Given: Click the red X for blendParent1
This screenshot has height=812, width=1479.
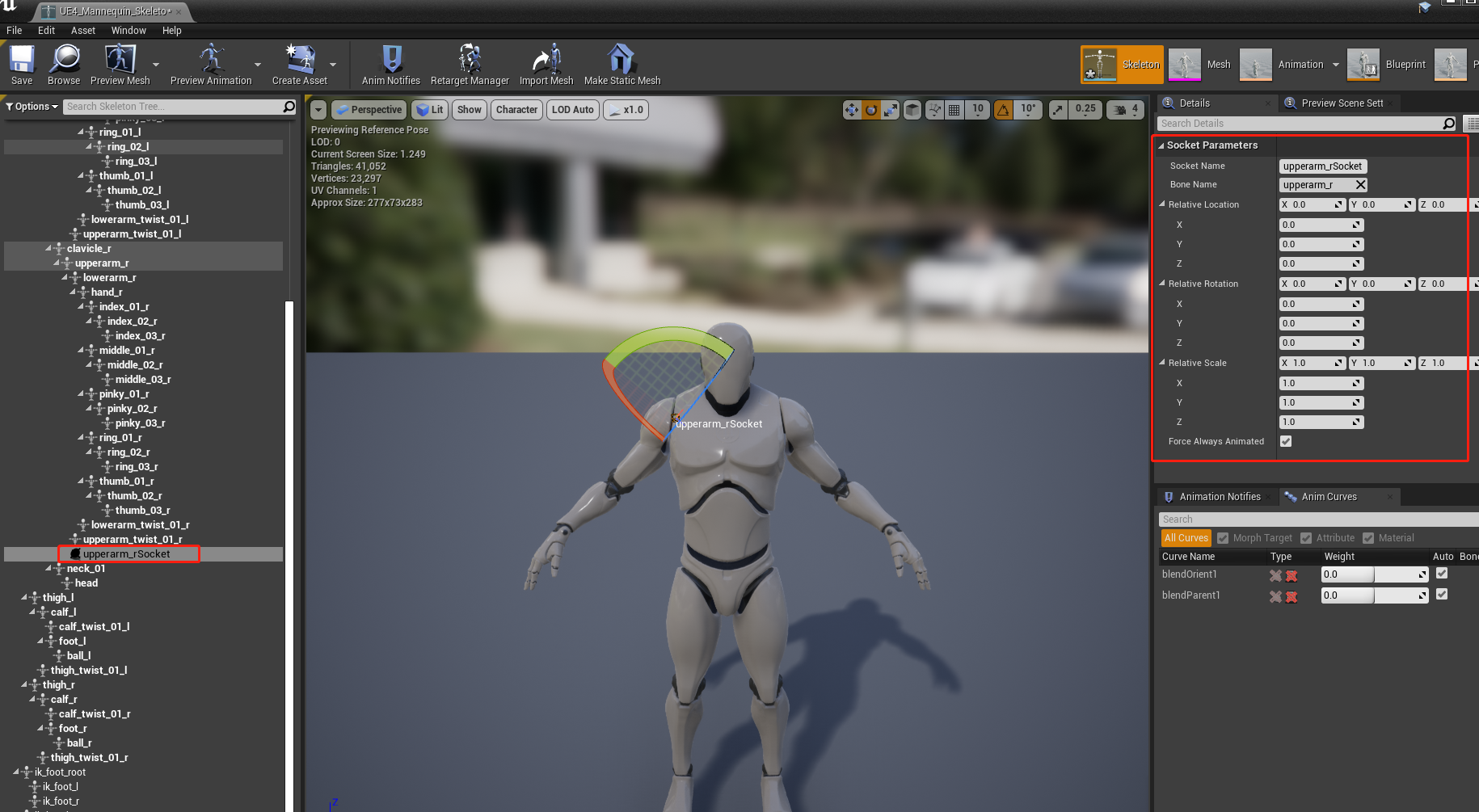Looking at the screenshot, I should (1291, 596).
